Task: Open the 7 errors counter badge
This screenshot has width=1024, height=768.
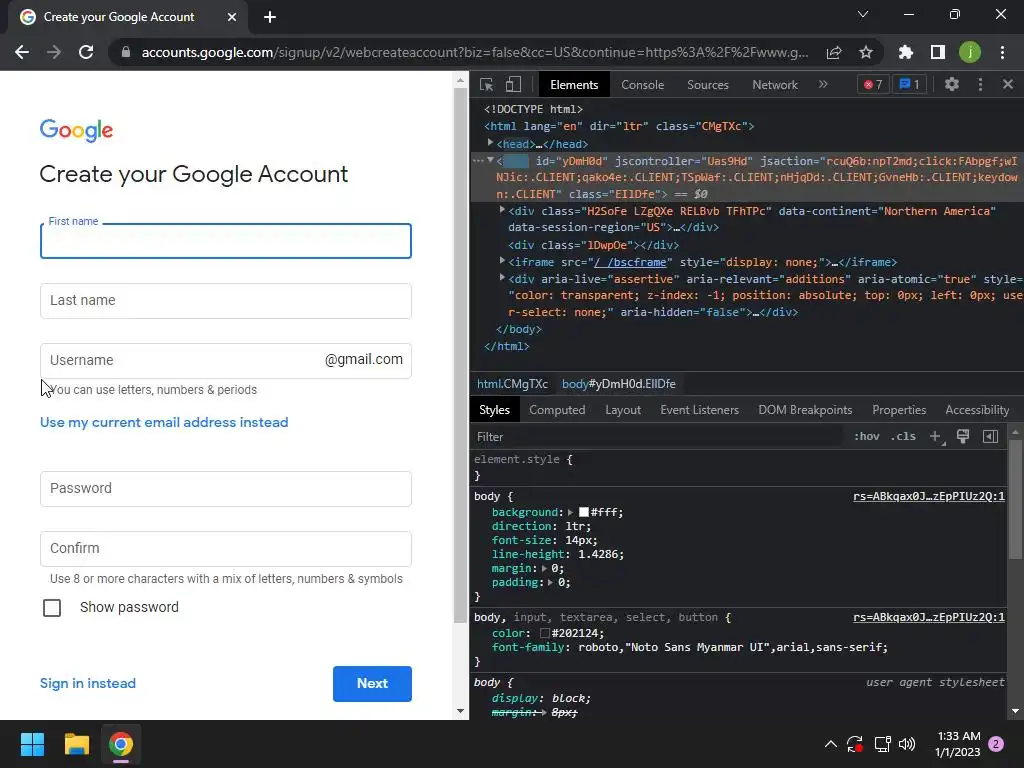Action: [x=873, y=84]
